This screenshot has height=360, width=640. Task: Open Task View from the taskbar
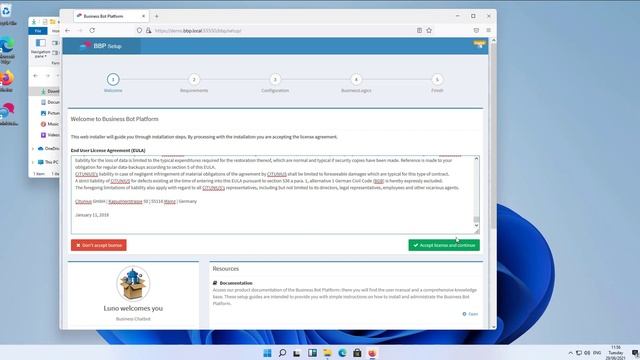click(297, 353)
